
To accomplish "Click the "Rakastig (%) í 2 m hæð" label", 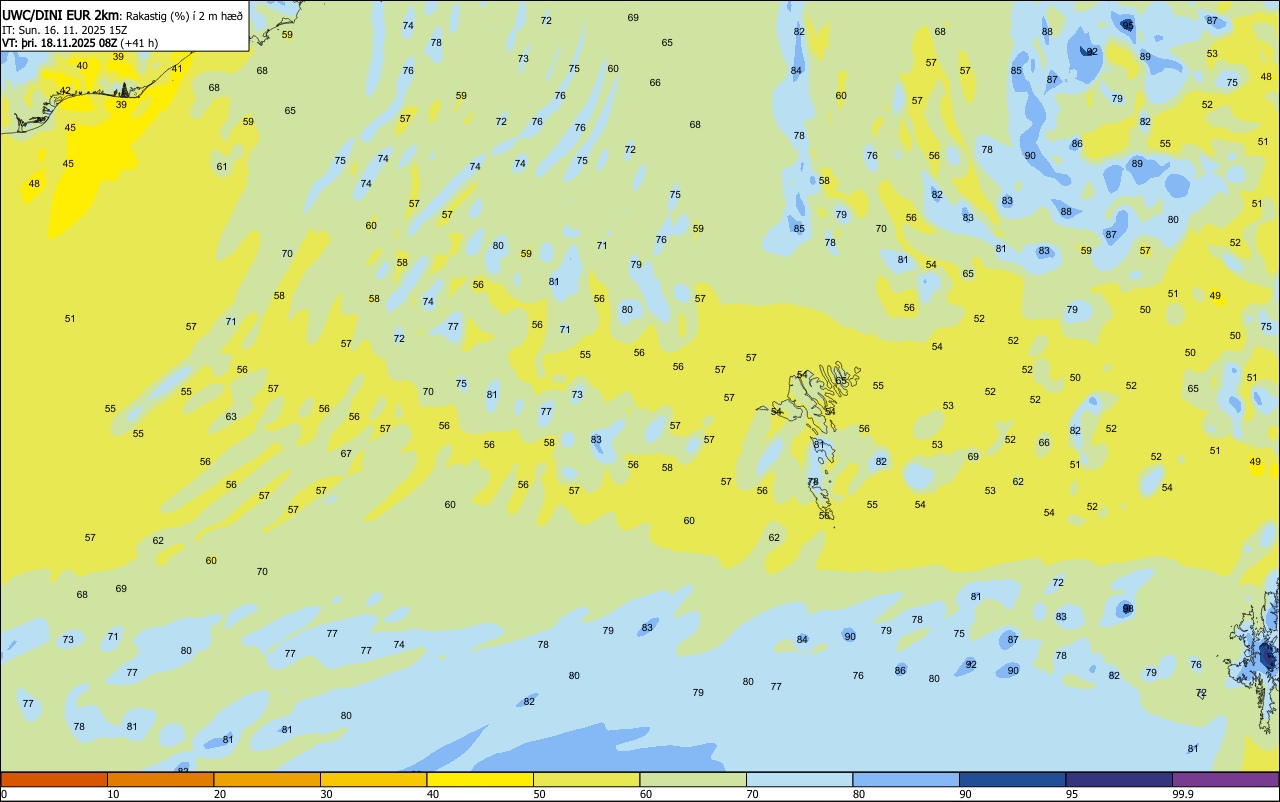I will 183,15.
